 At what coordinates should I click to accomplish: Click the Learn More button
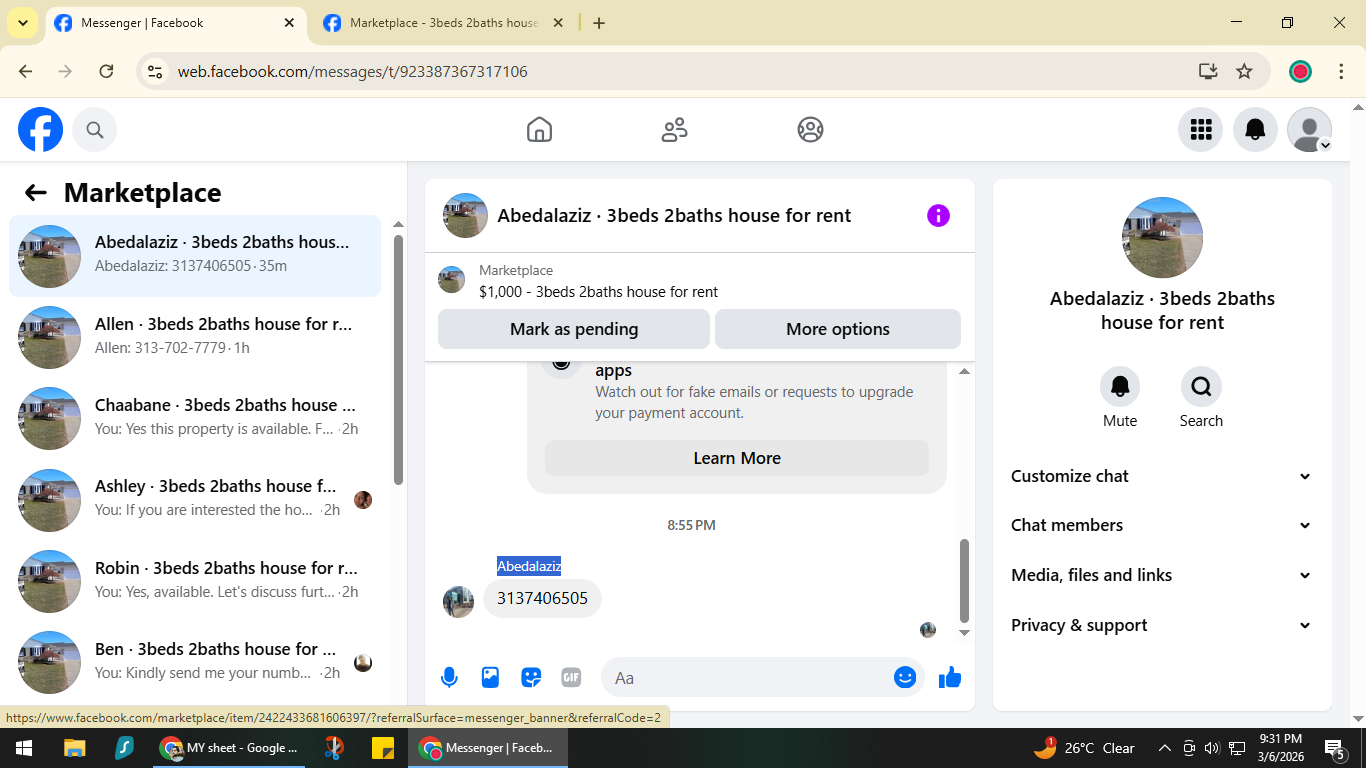[x=737, y=458]
